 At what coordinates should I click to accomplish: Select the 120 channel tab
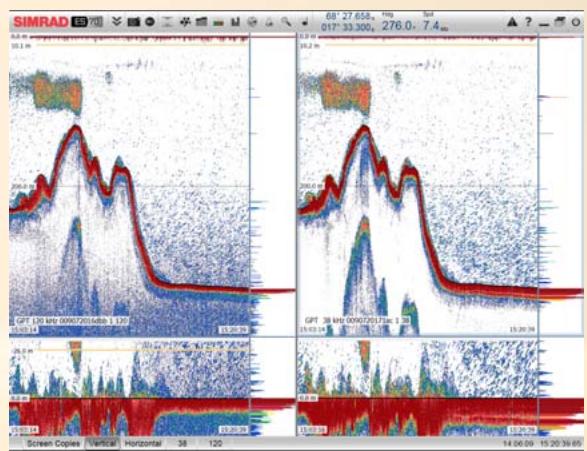click(215, 444)
